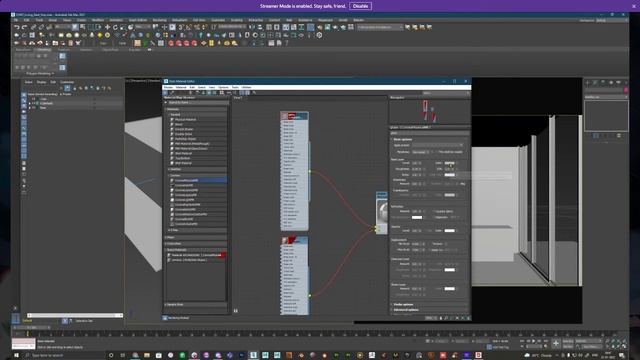Click Pick Material from Object eyedropper
This screenshot has height=360, width=640.
171,93
